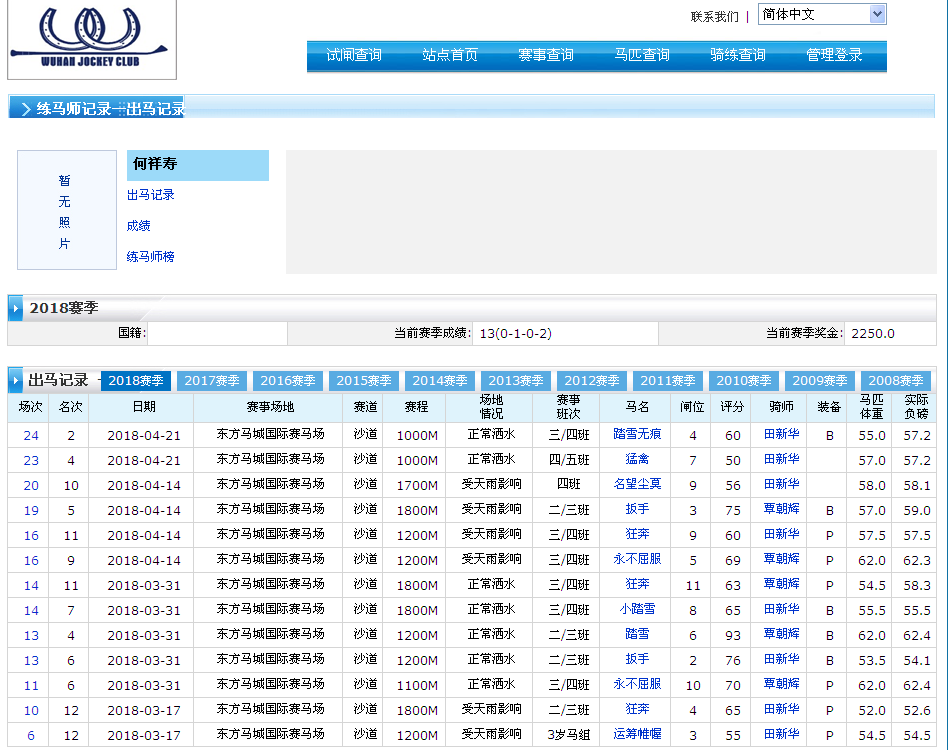Click arrow icon beside 出马记录 table title
The width and height of the screenshot is (948, 750).
tap(17, 381)
